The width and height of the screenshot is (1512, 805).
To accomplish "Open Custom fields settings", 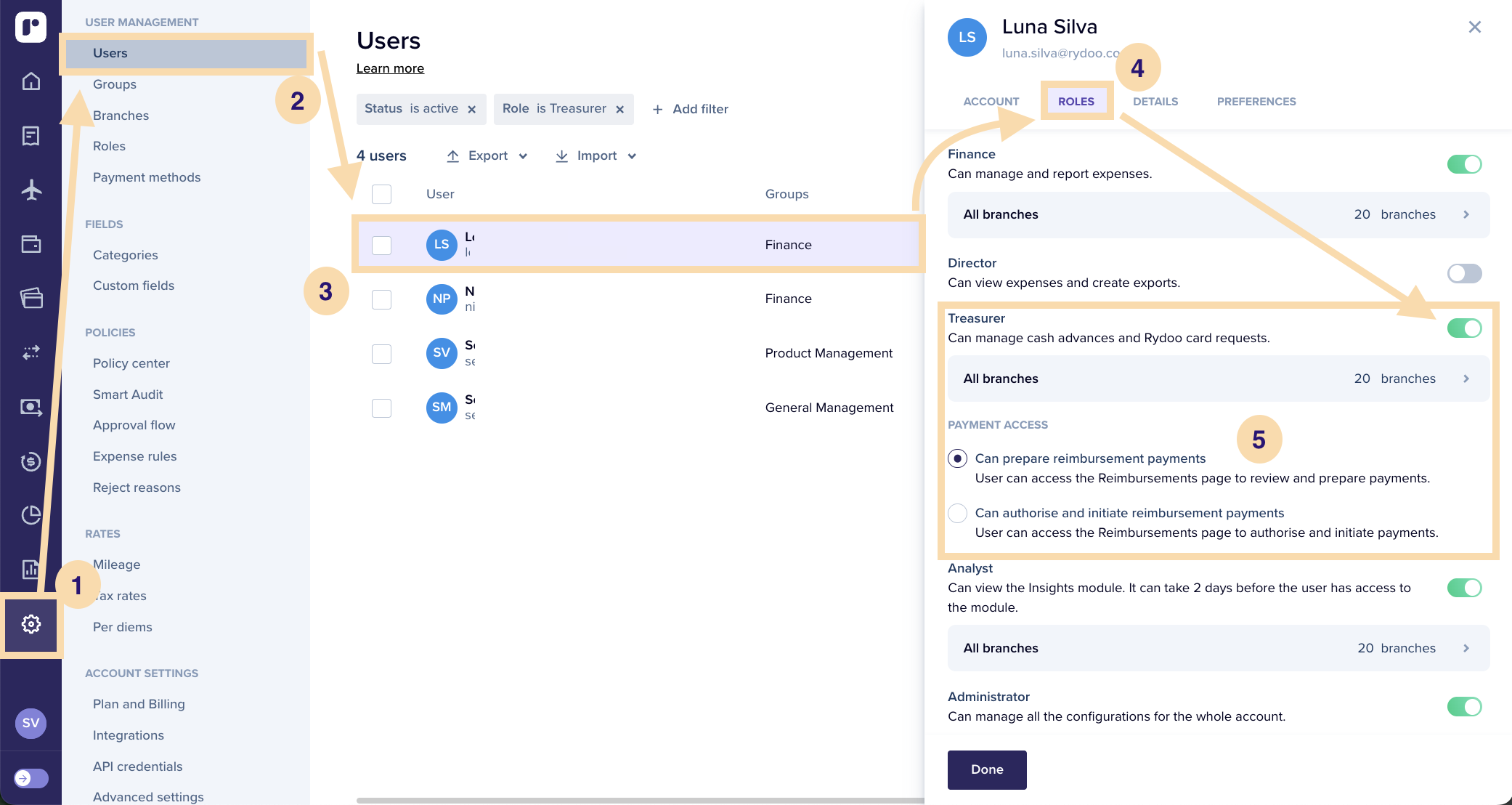I will coord(134,286).
